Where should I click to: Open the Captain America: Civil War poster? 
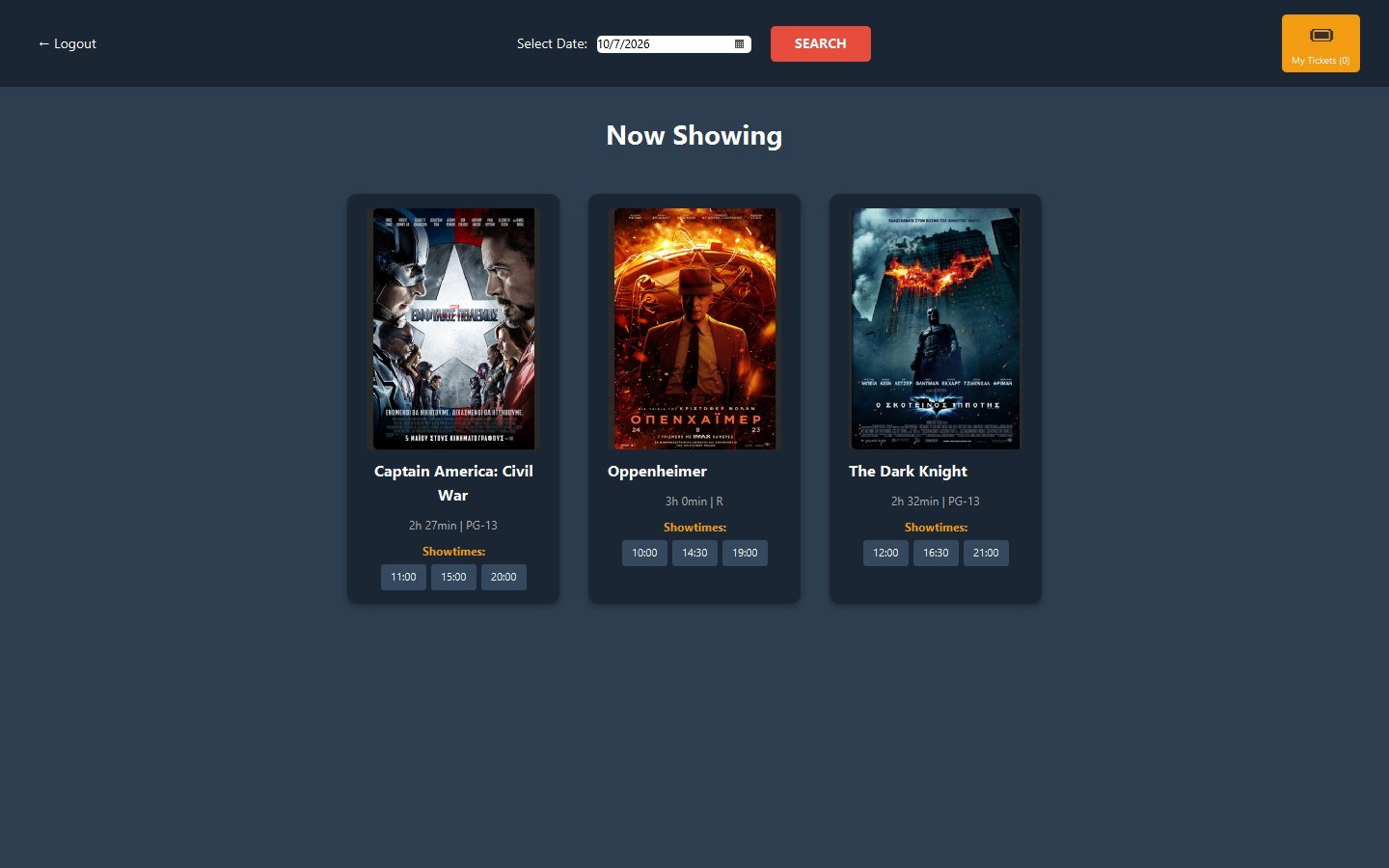(453, 329)
